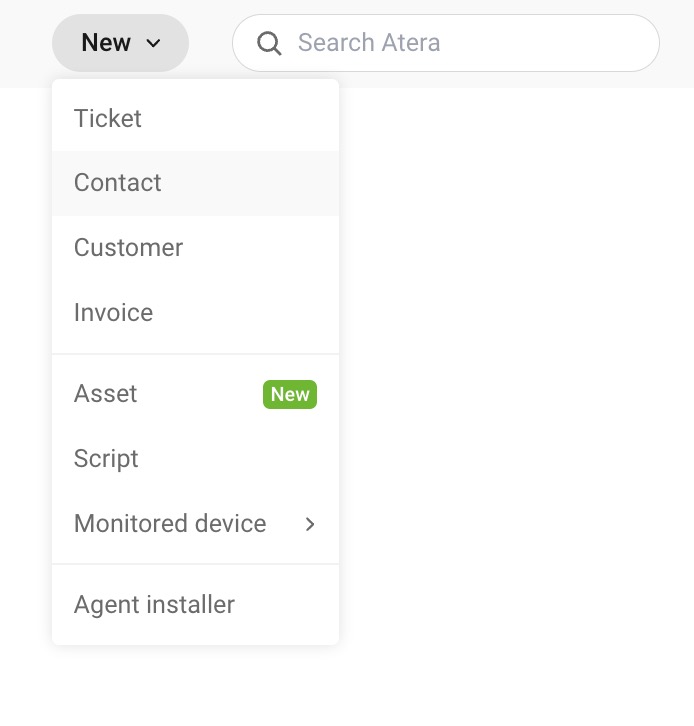Click the Asset label text
694x726 pixels.
[x=106, y=394]
